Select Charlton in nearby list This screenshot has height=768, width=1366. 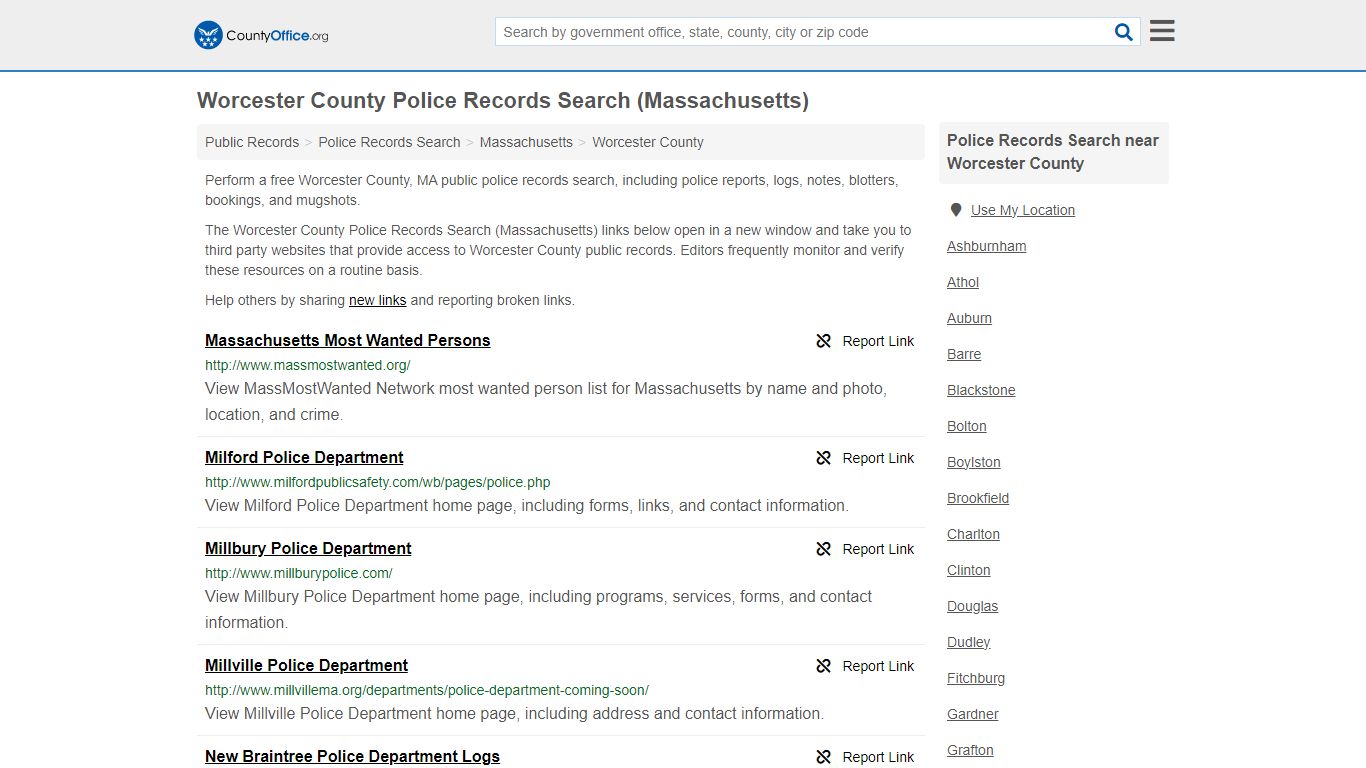(974, 534)
